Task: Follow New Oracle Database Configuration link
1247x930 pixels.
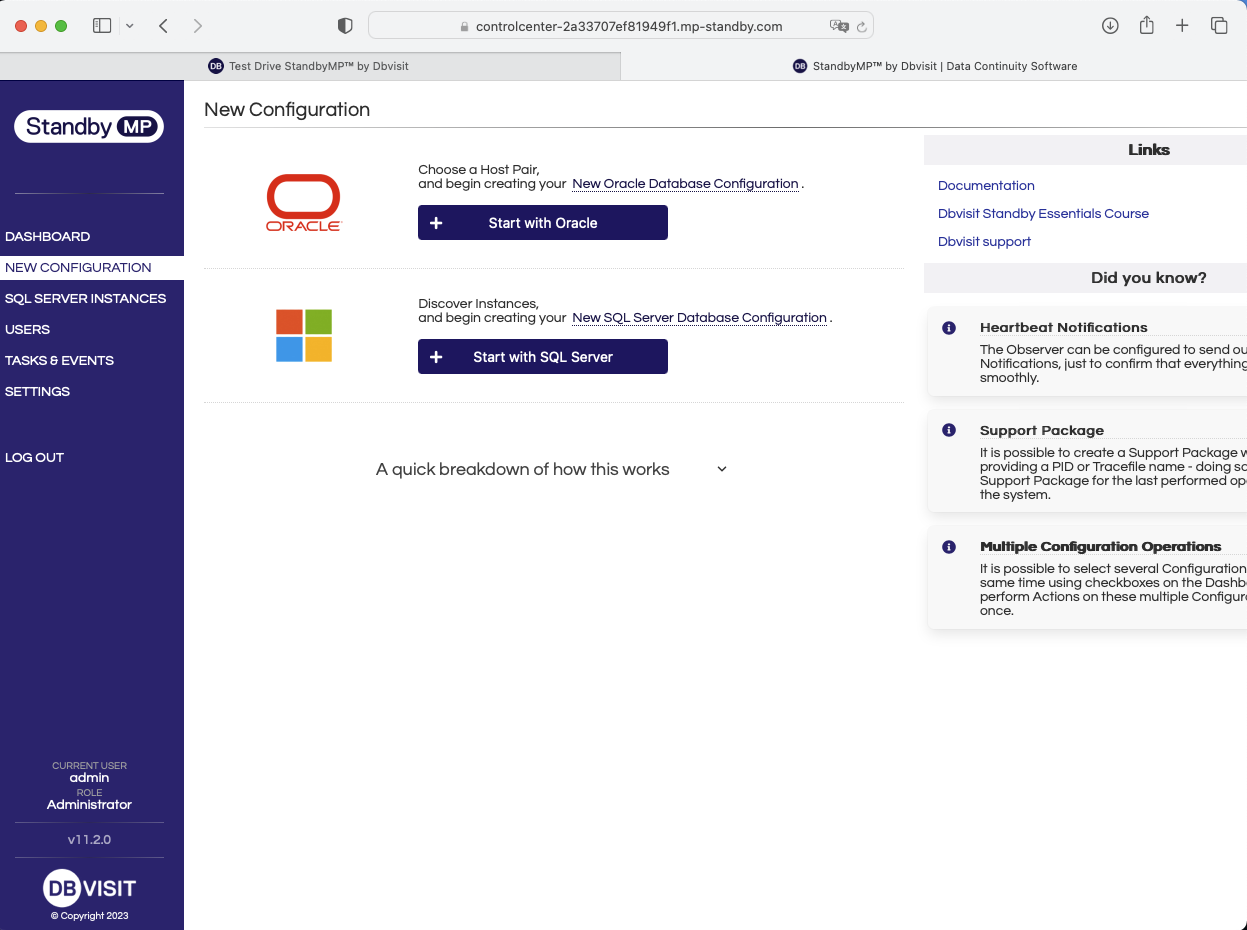Action: click(685, 184)
